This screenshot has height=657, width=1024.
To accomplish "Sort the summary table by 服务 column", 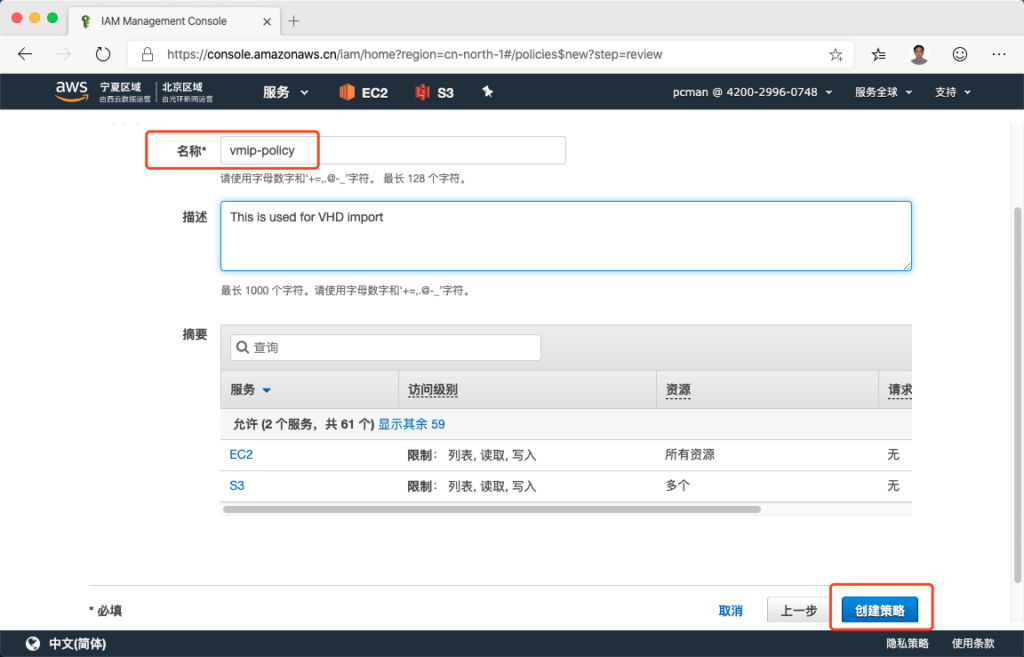I will (x=250, y=390).
